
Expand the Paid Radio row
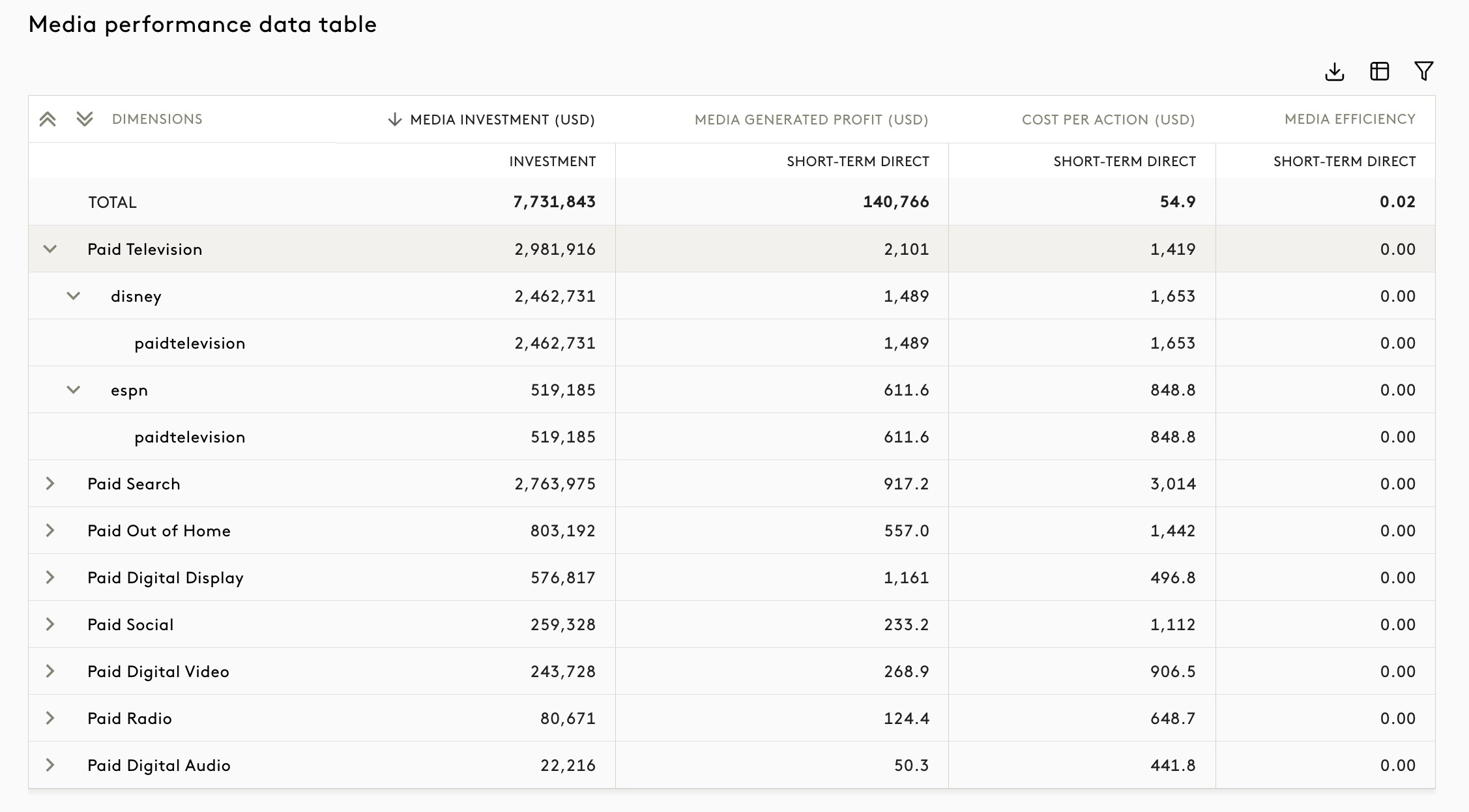point(50,718)
